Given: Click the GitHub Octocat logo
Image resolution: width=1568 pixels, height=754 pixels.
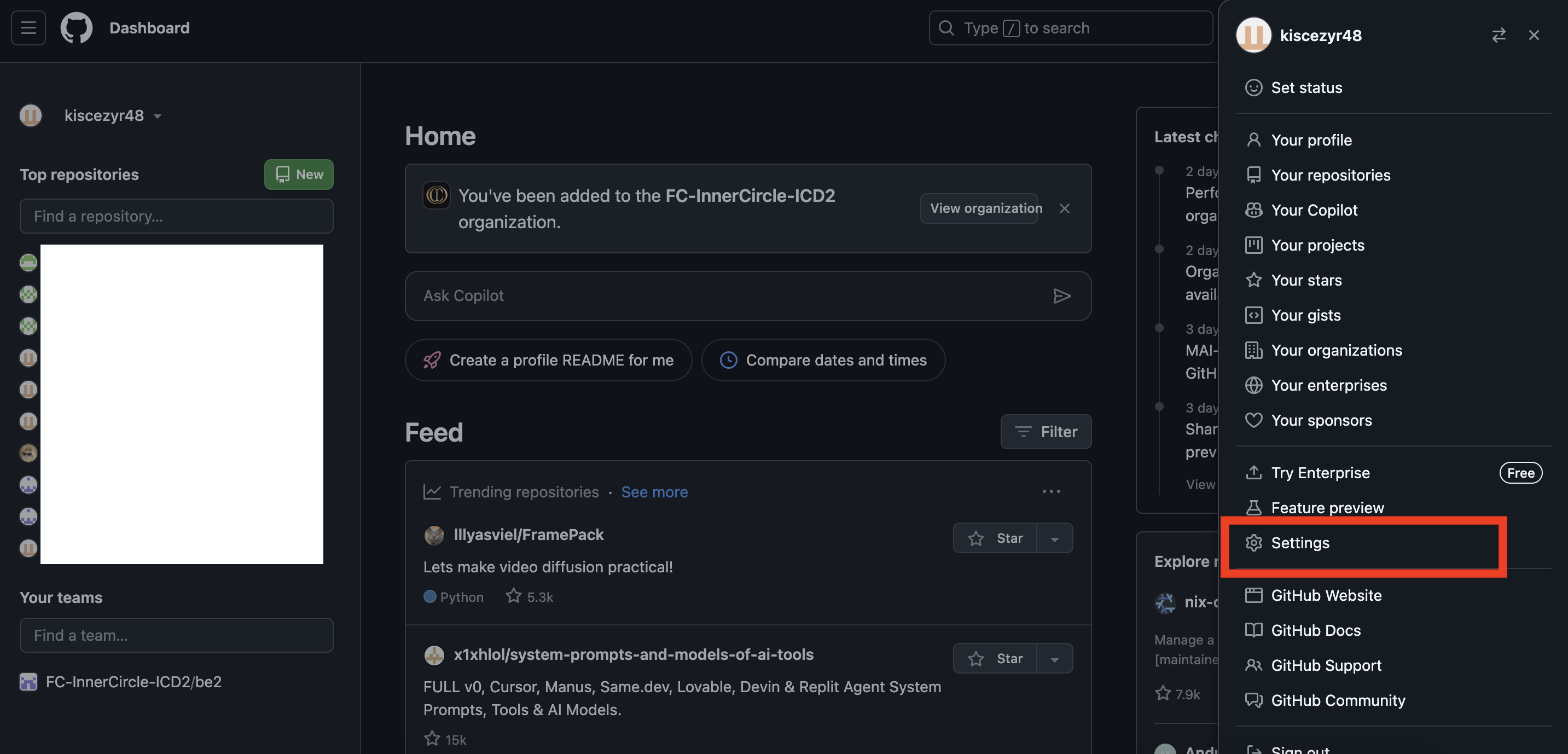Looking at the screenshot, I should click(76, 28).
